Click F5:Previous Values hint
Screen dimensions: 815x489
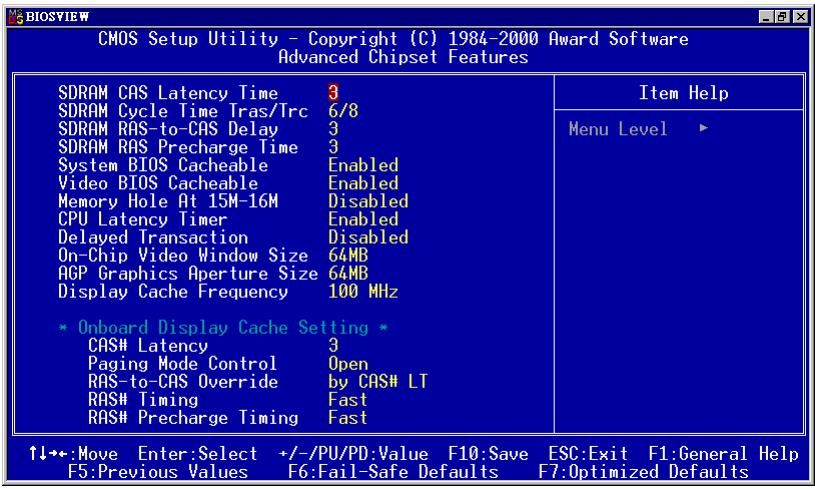click(158, 472)
